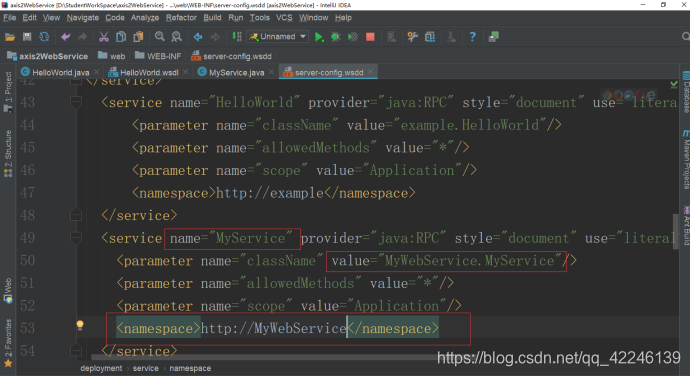The width and height of the screenshot is (691, 377).
Task: Click the intention light bulb on line 53
Action: click(x=80, y=325)
